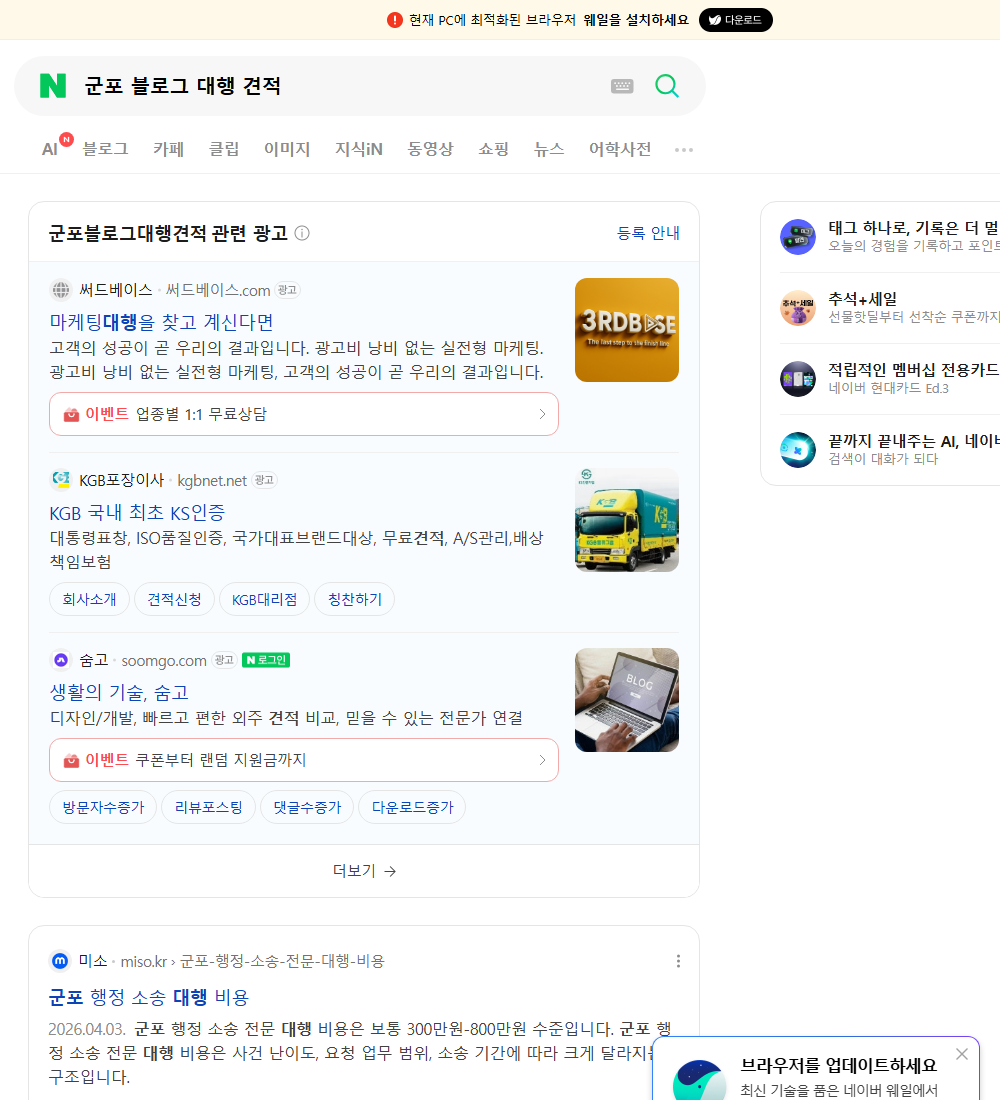1000x1100 pixels.
Task: Click the 써드베이스.com ad URL
Action: tap(218, 290)
